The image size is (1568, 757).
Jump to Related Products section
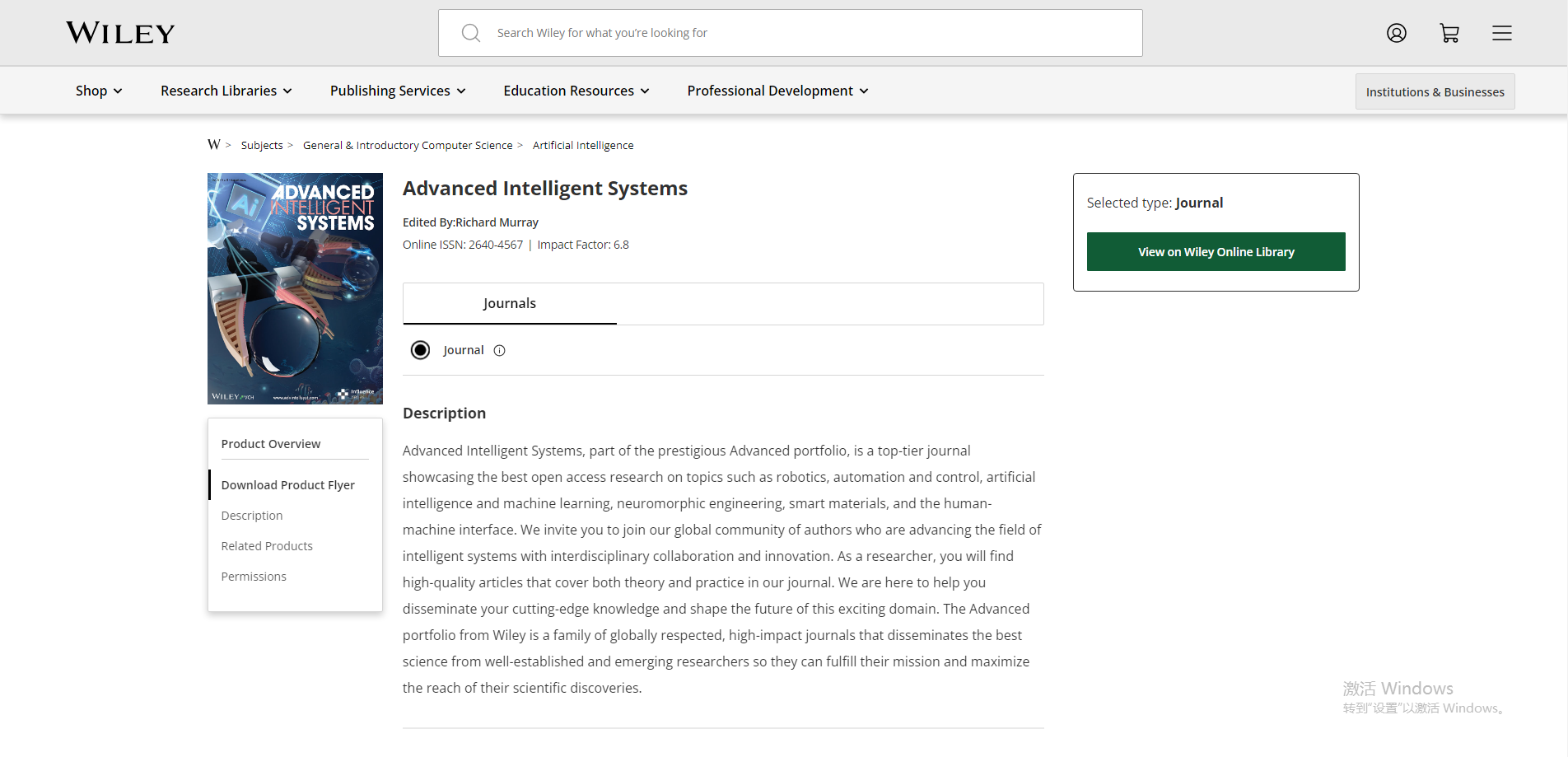point(267,546)
